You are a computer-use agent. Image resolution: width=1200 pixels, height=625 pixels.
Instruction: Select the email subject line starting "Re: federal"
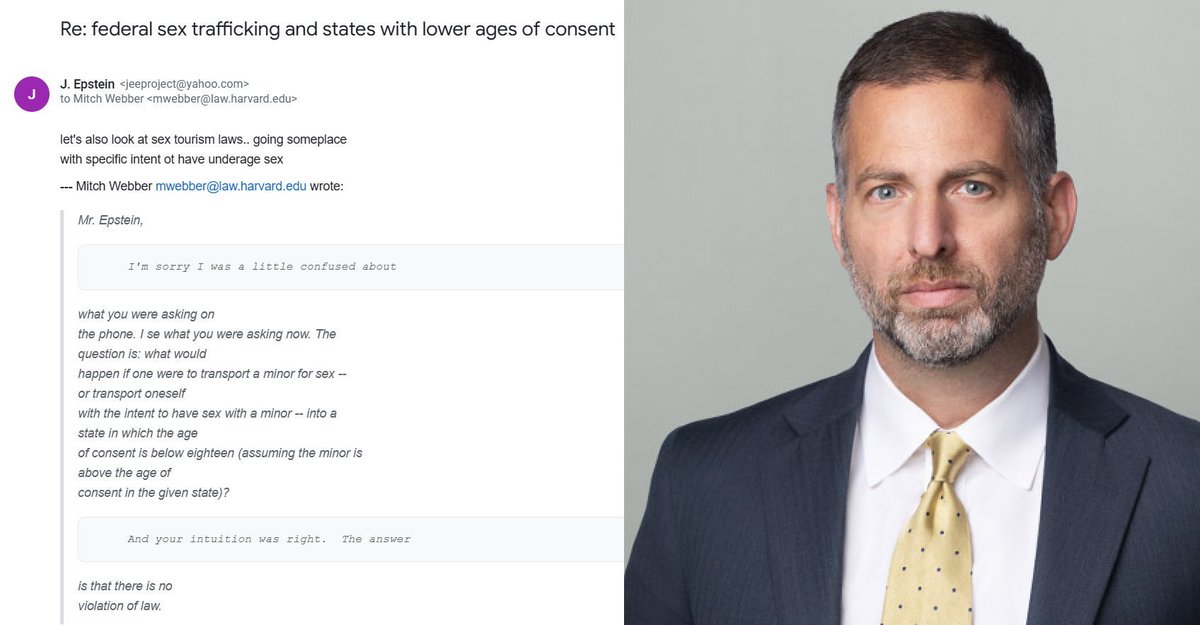tap(337, 29)
